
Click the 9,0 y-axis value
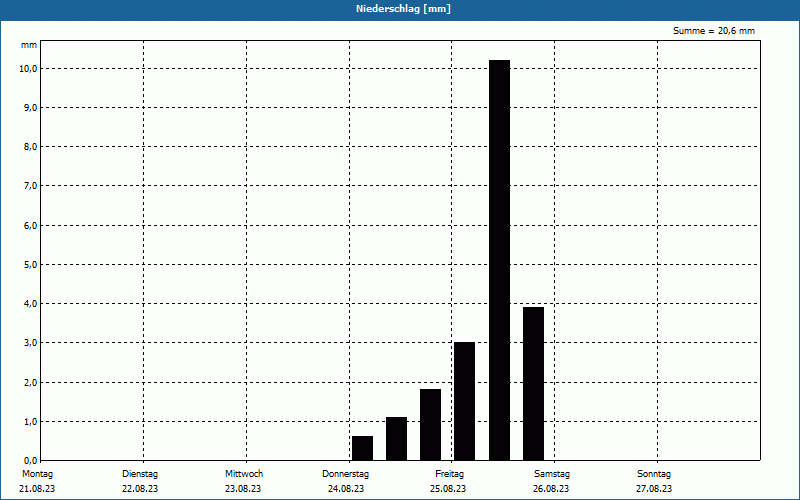click(x=30, y=108)
